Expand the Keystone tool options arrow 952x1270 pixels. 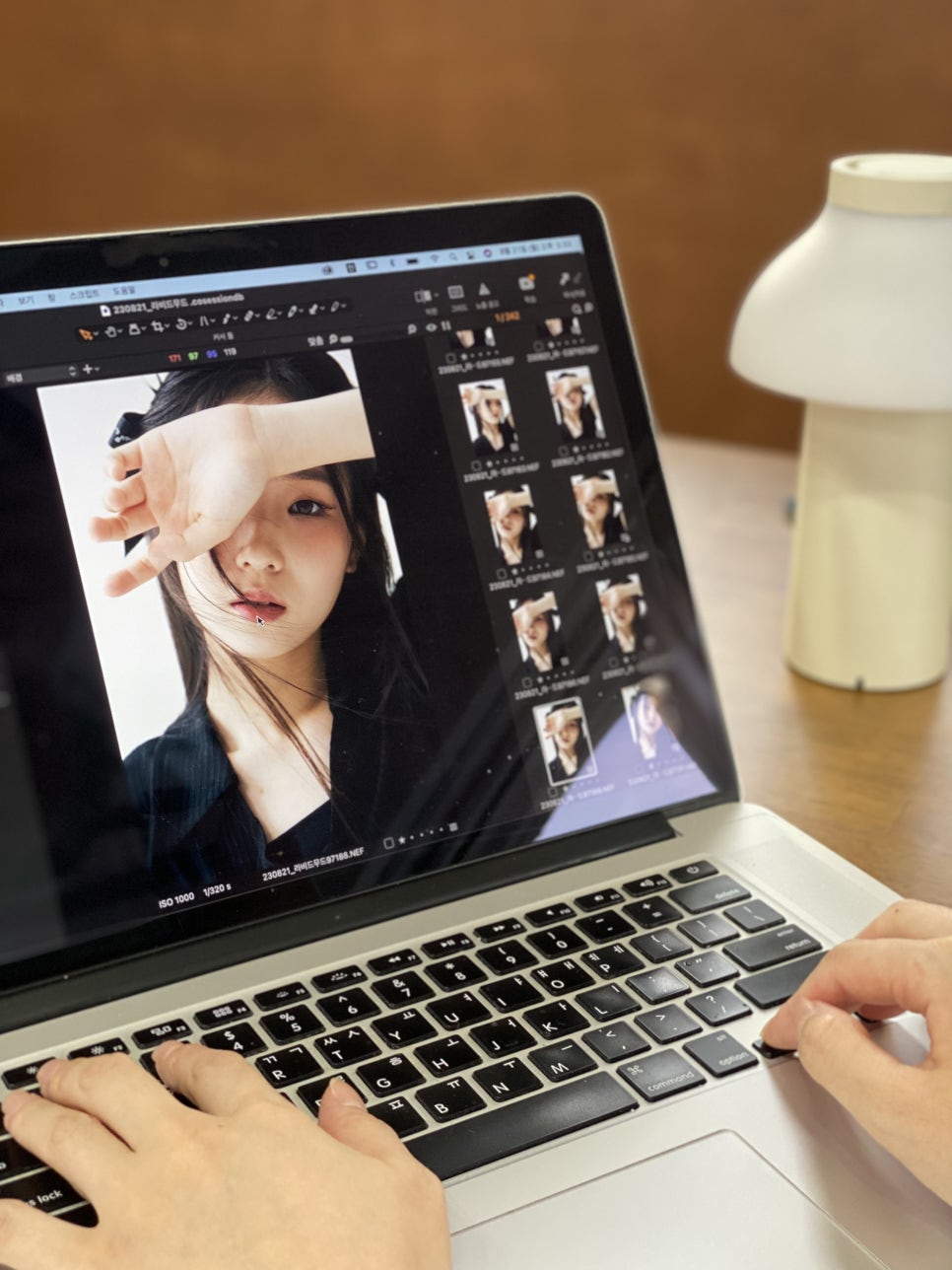click(x=214, y=321)
